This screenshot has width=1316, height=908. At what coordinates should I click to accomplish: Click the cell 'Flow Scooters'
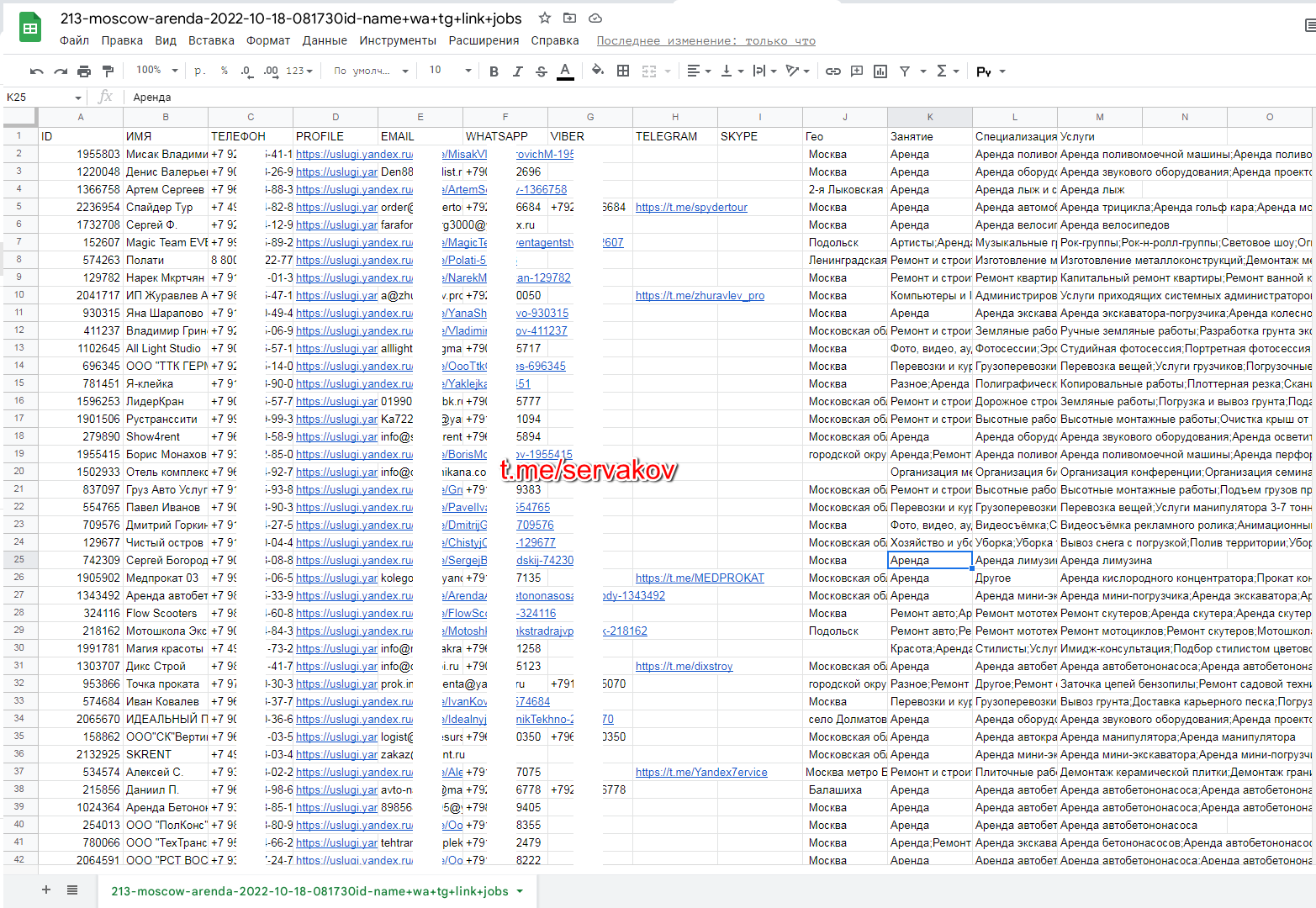[x=166, y=613]
